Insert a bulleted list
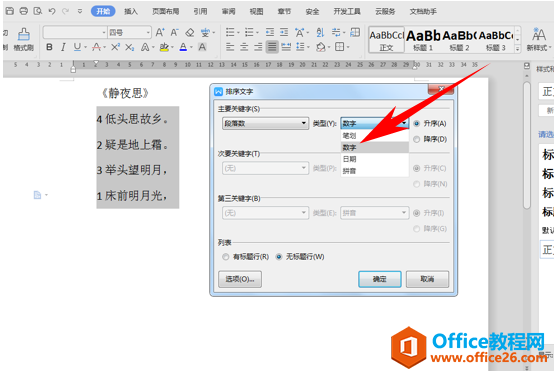Image resolution: width=554 pixels, height=375 pixels. coord(230,33)
